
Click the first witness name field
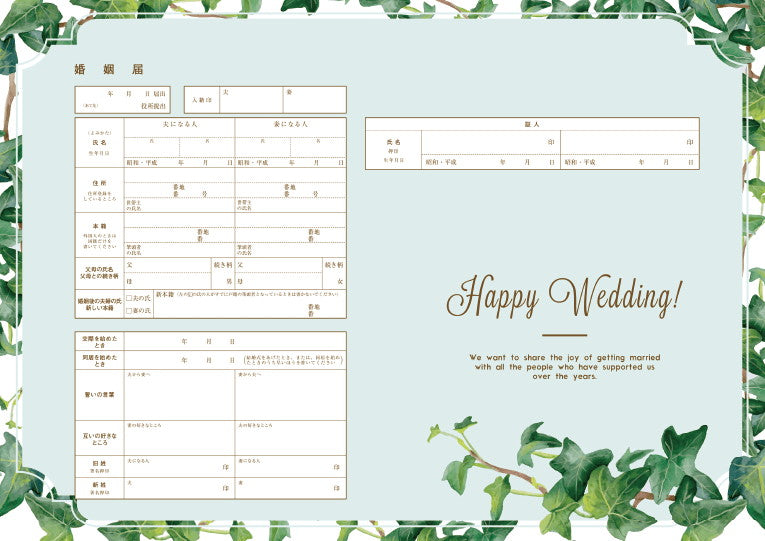[x=490, y=143]
